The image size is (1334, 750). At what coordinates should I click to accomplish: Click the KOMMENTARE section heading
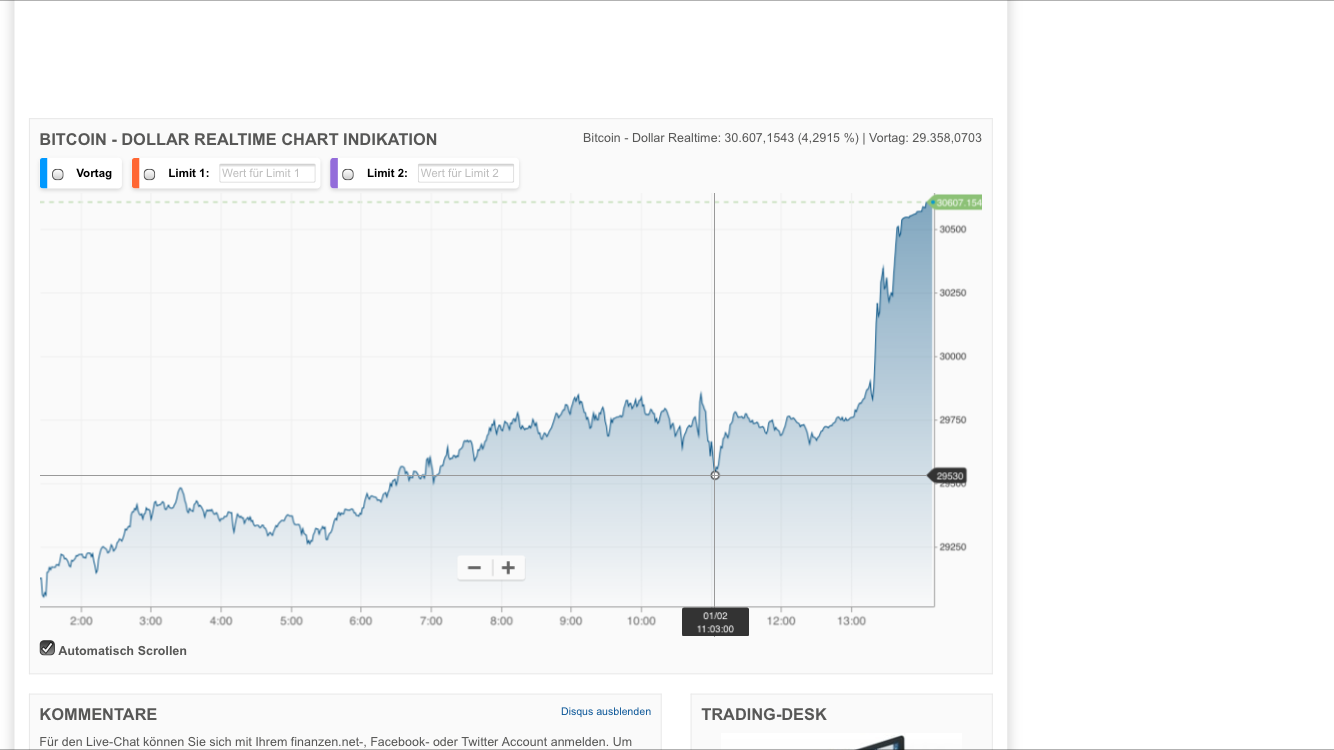pyautogui.click(x=98, y=714)
